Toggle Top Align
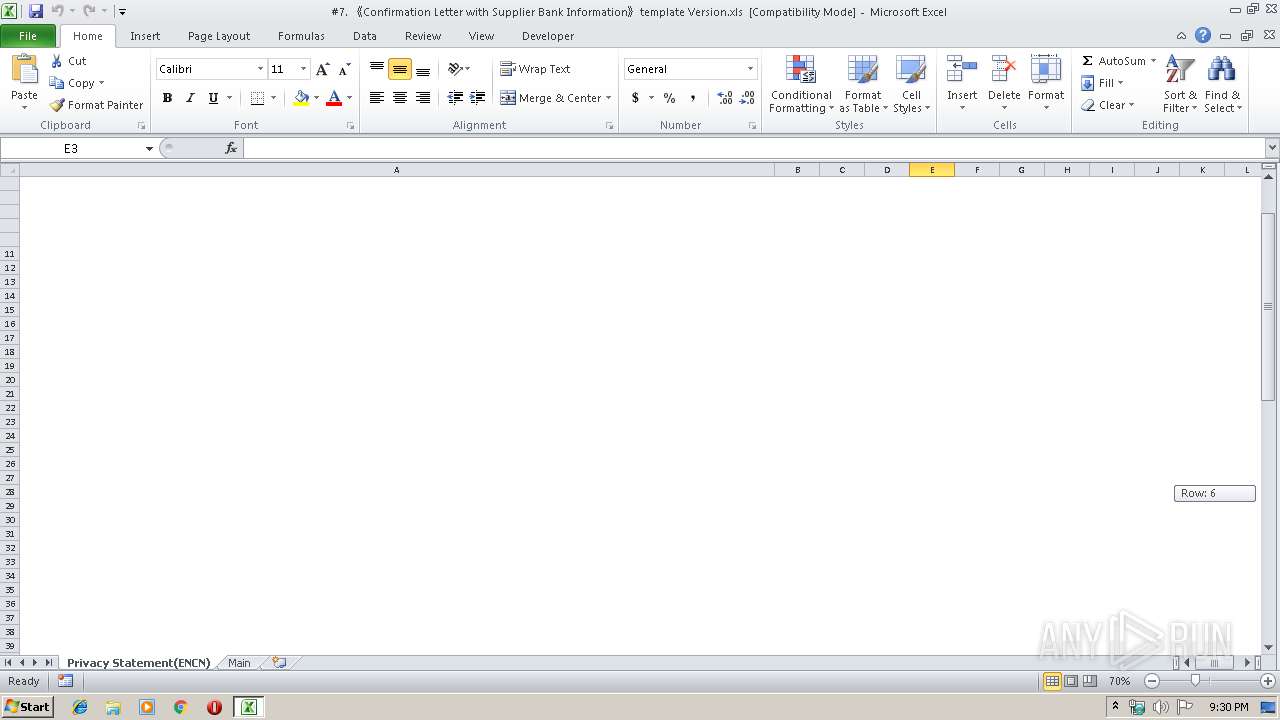This screenshot has width=1280, height=720. pyautogui.click(x=377, y=69)
